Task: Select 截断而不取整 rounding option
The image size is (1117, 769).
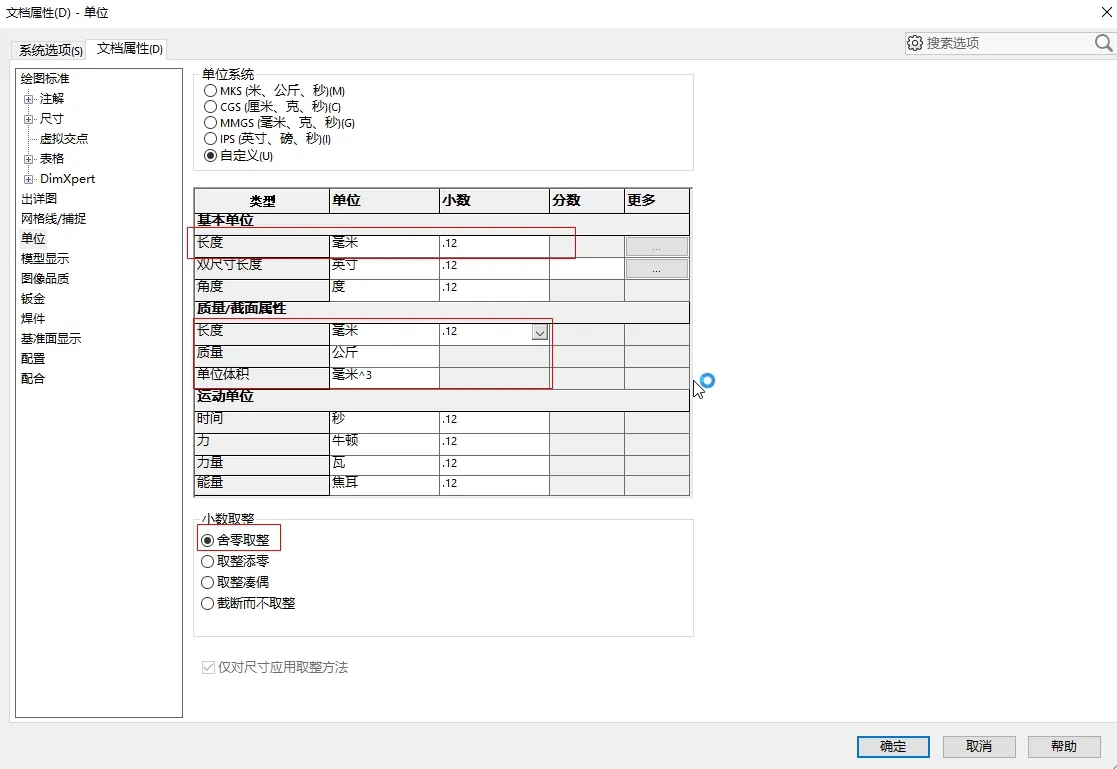Action: [x=207, y=604]
